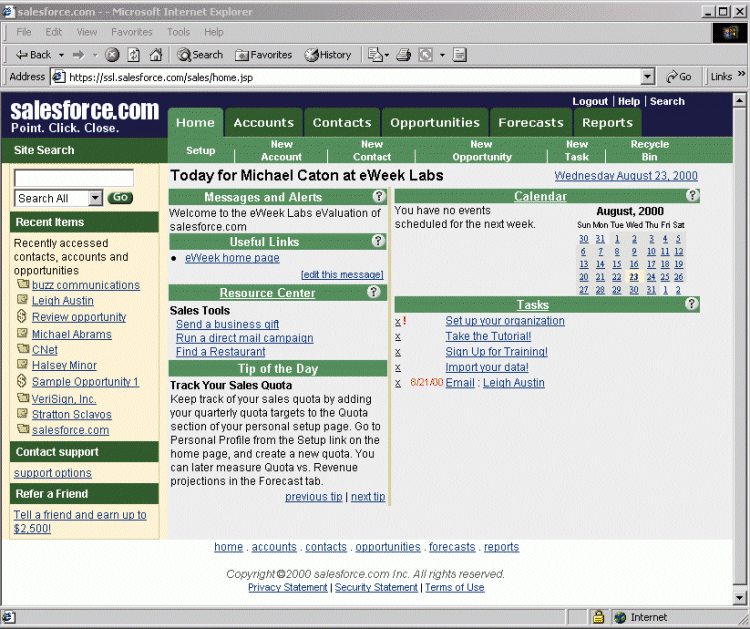Switch to the Reports tab
The height and width of the screenshot is (629, 750).
point(607,122)
